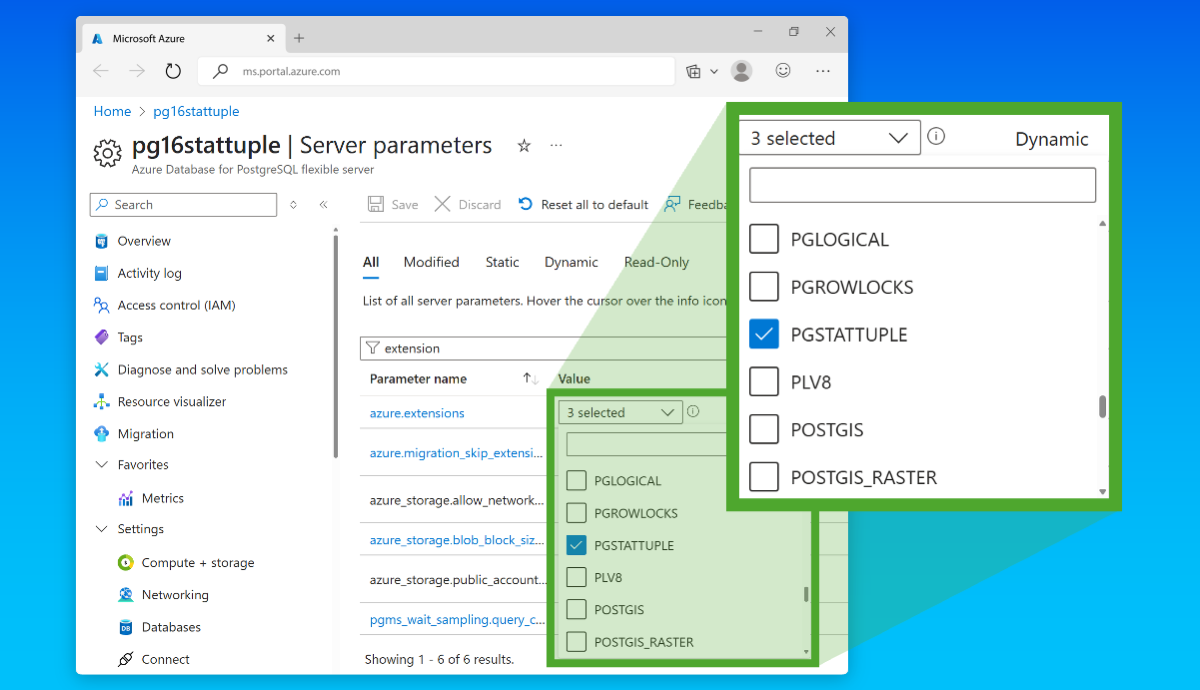Click the scrollbar thumb in the small extension list
The width and height of the screenshot is (1200, 690).
pyautogui.click(x=806, y=594)
